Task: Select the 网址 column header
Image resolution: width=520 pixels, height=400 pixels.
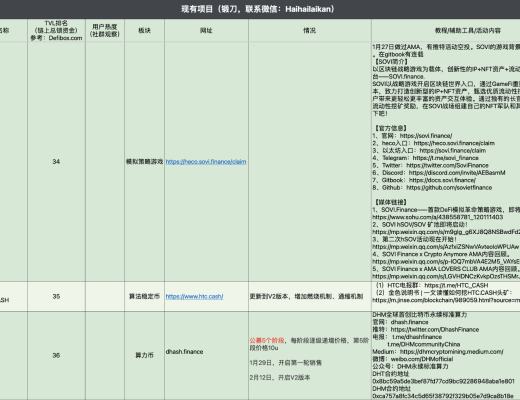Action: pos(206,30)
